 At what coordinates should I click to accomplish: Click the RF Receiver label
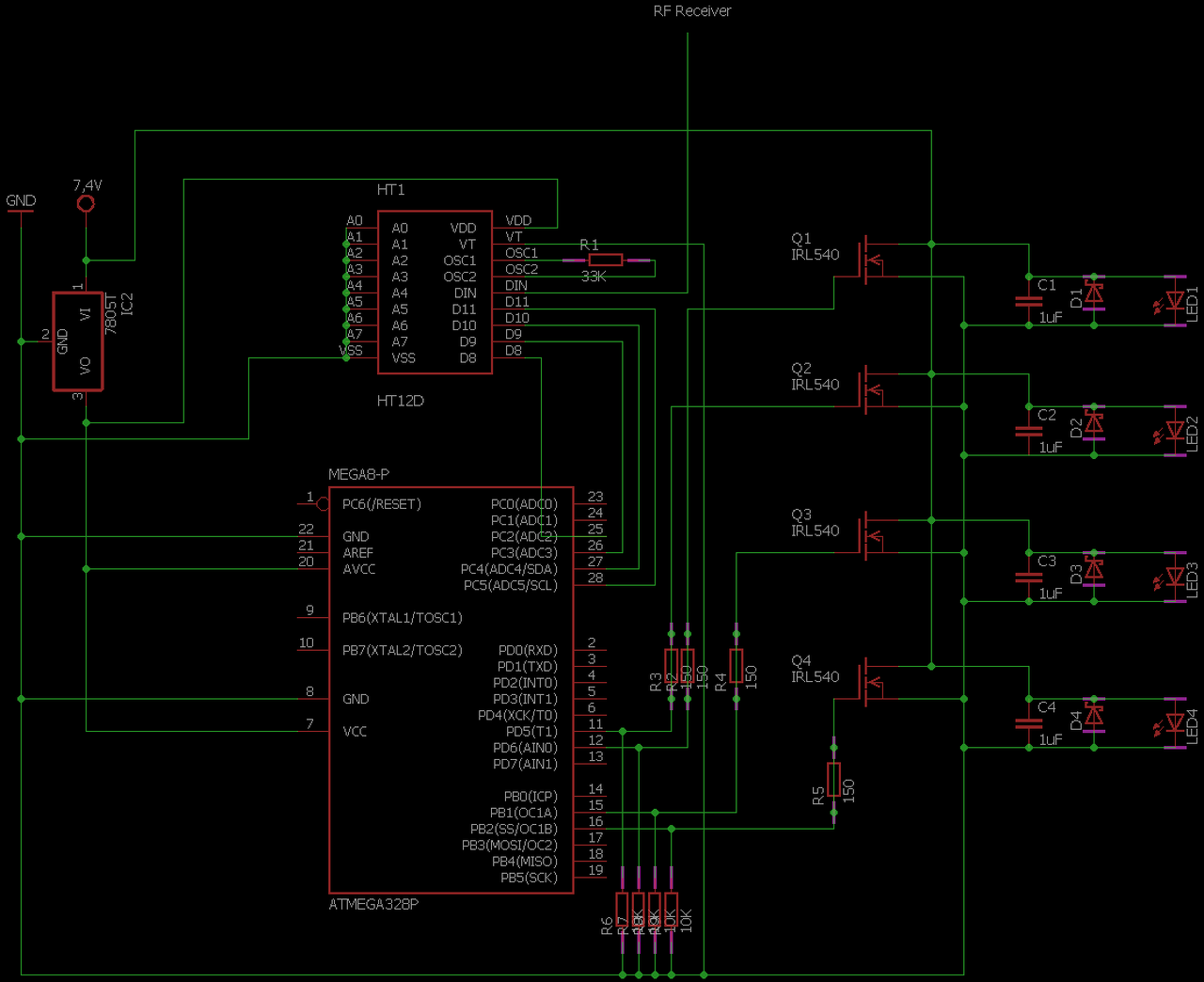coord(692,11)
